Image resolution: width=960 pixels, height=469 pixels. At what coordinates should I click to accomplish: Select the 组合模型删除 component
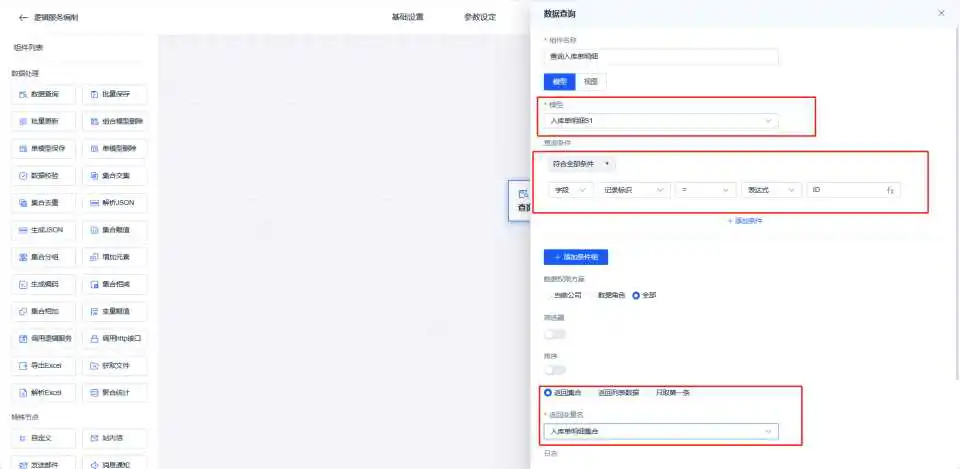[114, 122]
